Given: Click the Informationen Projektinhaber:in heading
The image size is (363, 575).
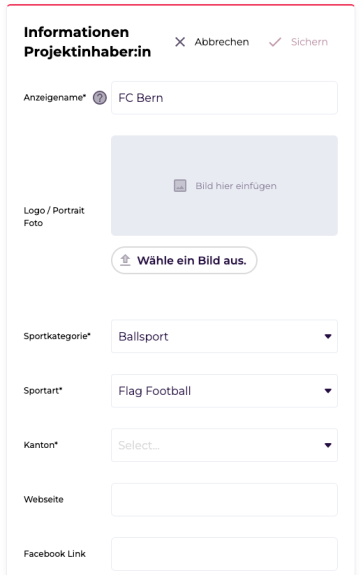Looking at the screenshot, I should pyautogui.click(x=87, y=42).
